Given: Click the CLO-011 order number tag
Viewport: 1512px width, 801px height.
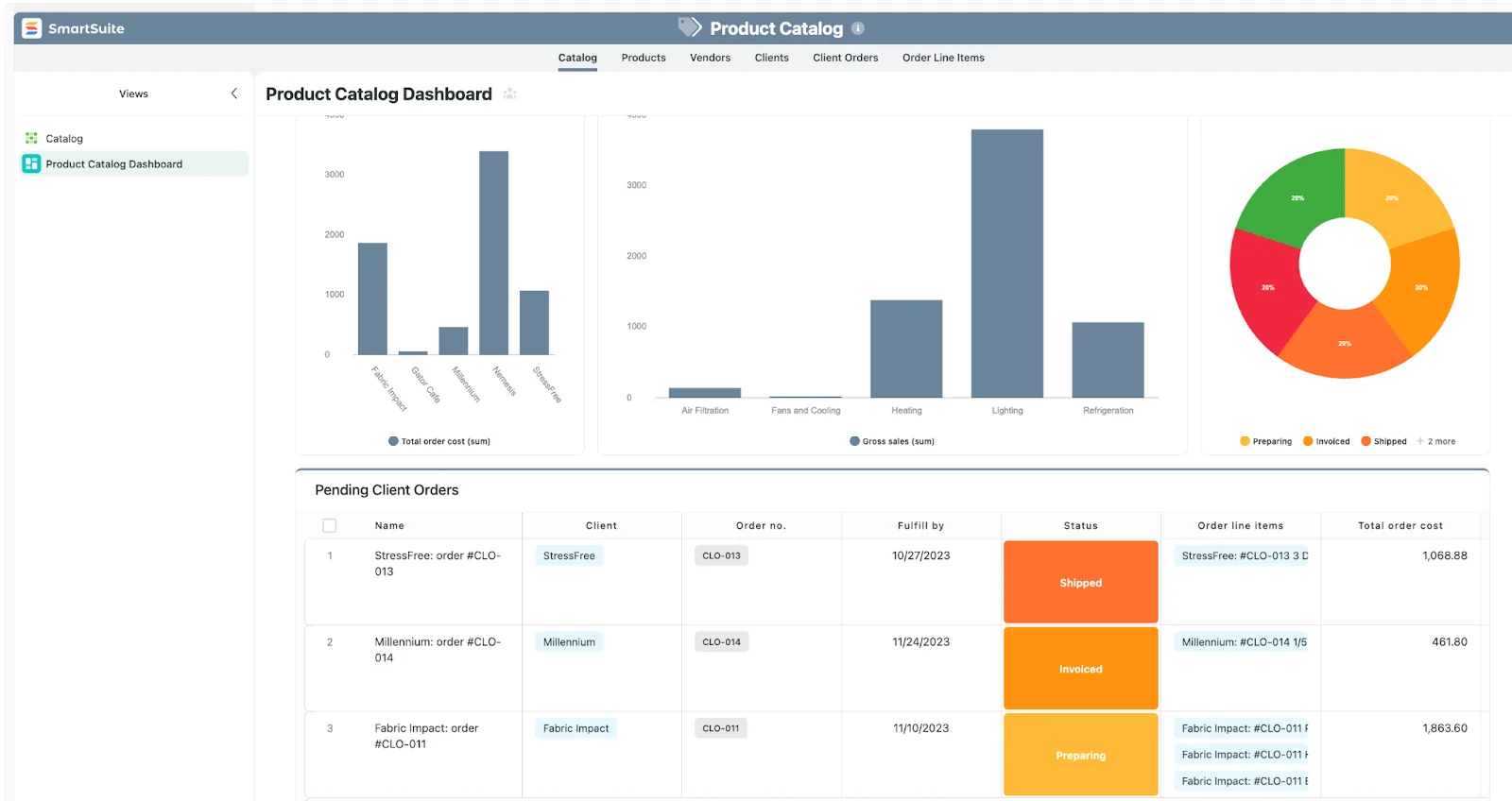Looking at the screenshot, I should (x=721, y=728).
